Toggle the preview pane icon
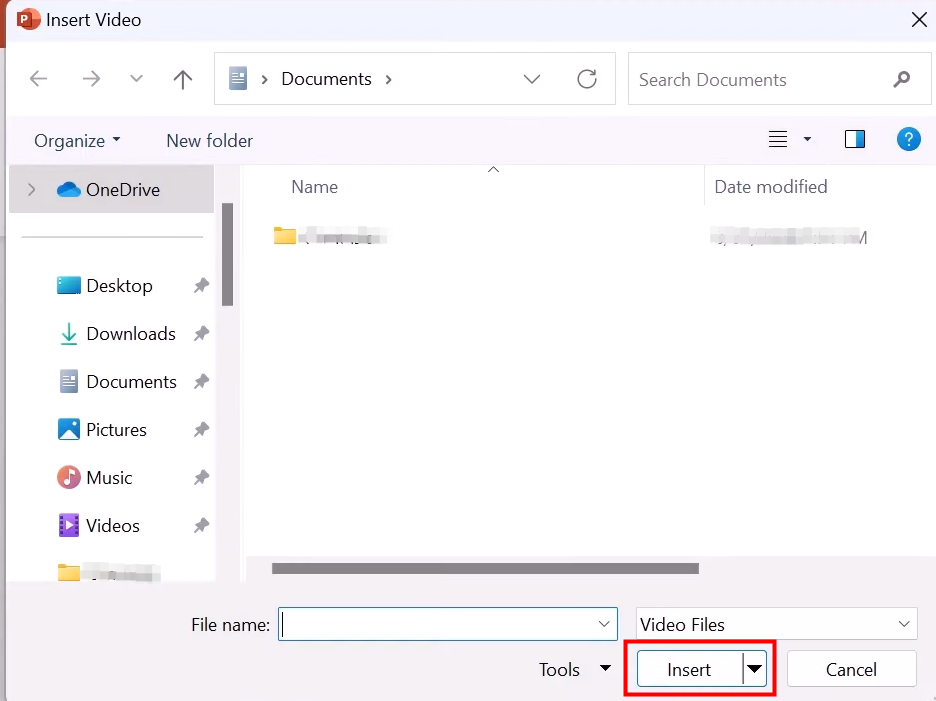The image size is (936, 701). pos(854,140)
